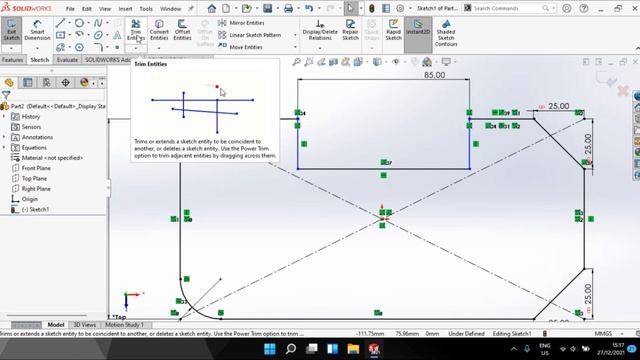
Task: Click the Rebuild traffic light icon
Action: [x=371, y=8]
